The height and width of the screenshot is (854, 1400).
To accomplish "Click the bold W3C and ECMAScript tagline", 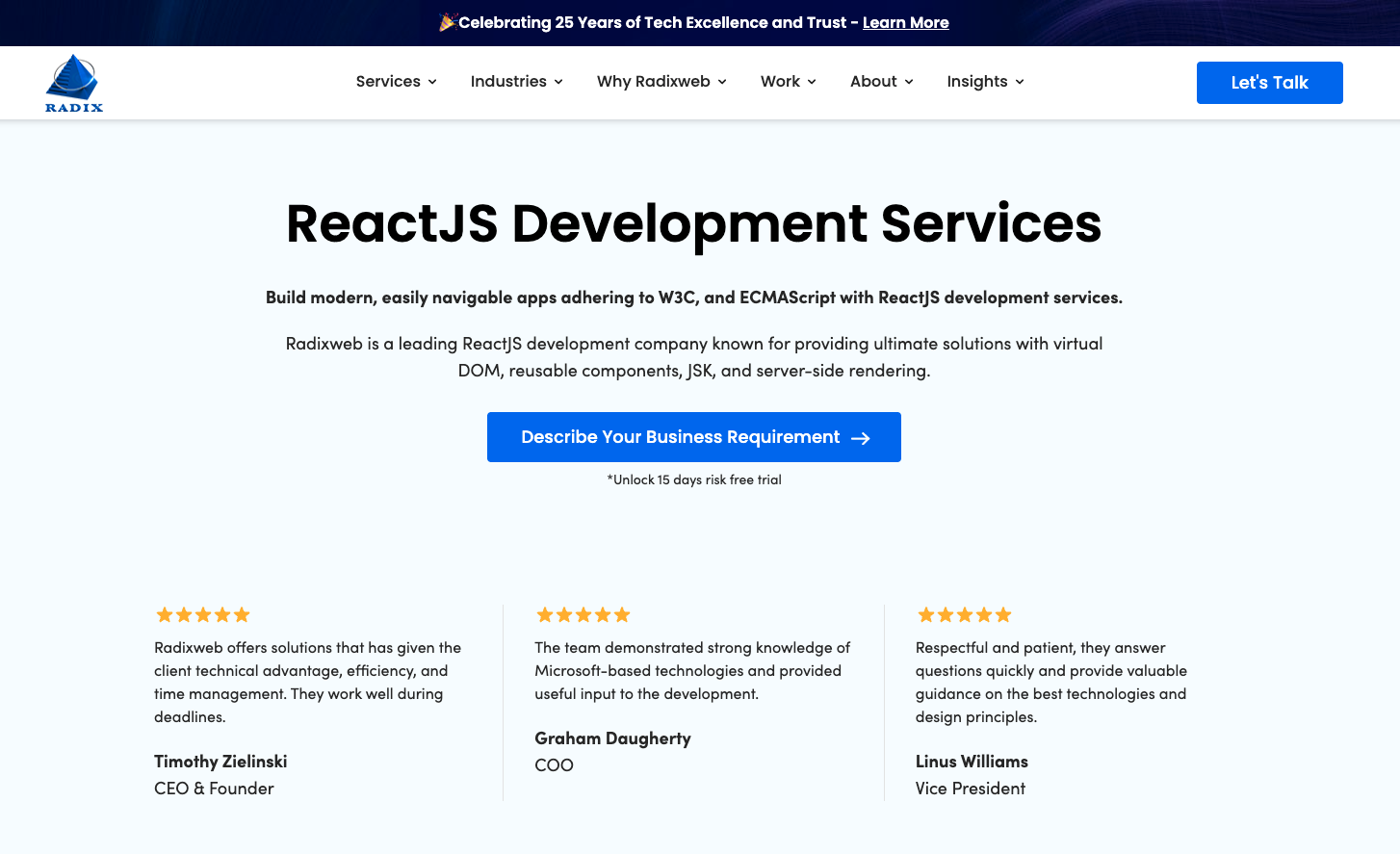I will tap(694, 298).
